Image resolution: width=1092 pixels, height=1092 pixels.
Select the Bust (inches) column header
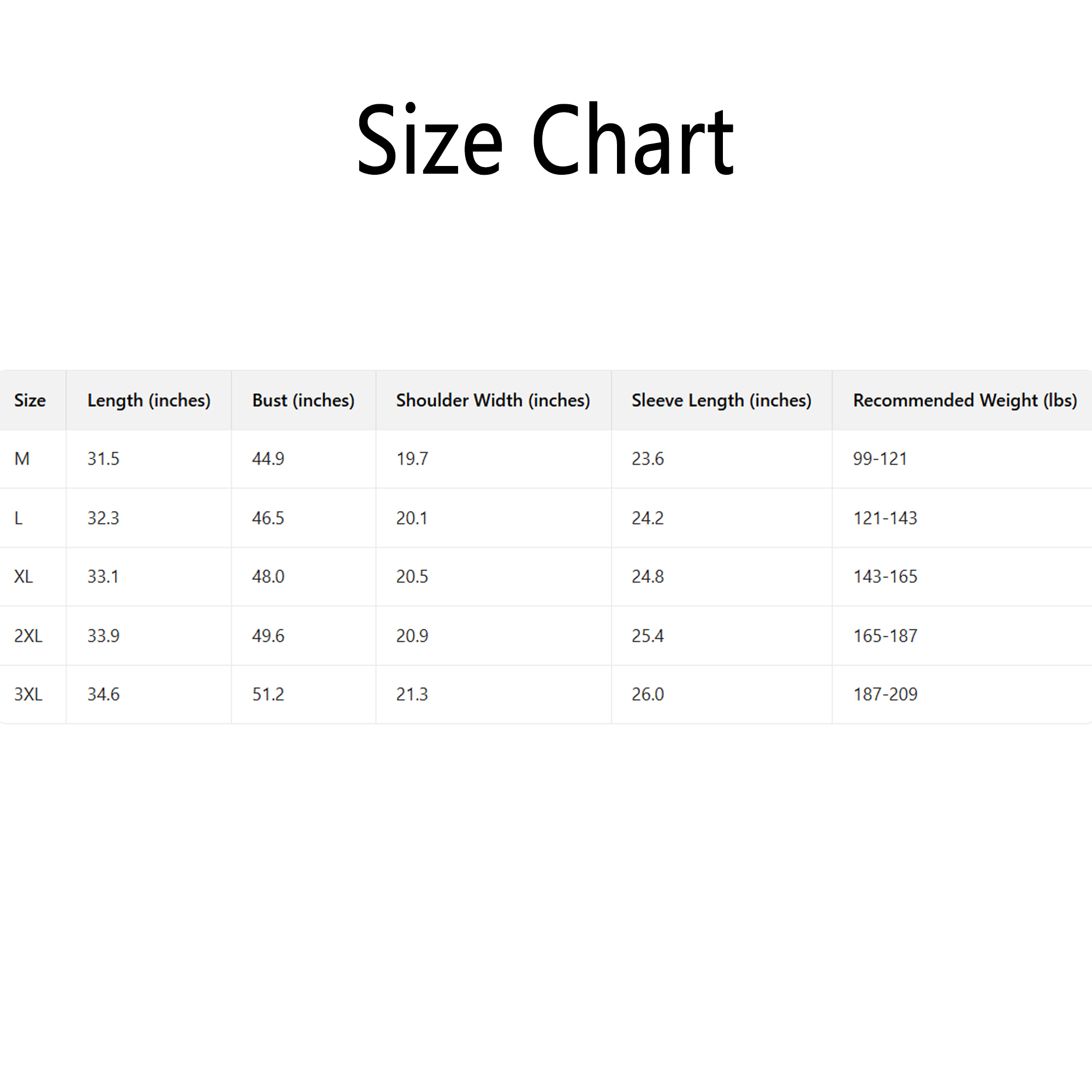tap(303, 400)
